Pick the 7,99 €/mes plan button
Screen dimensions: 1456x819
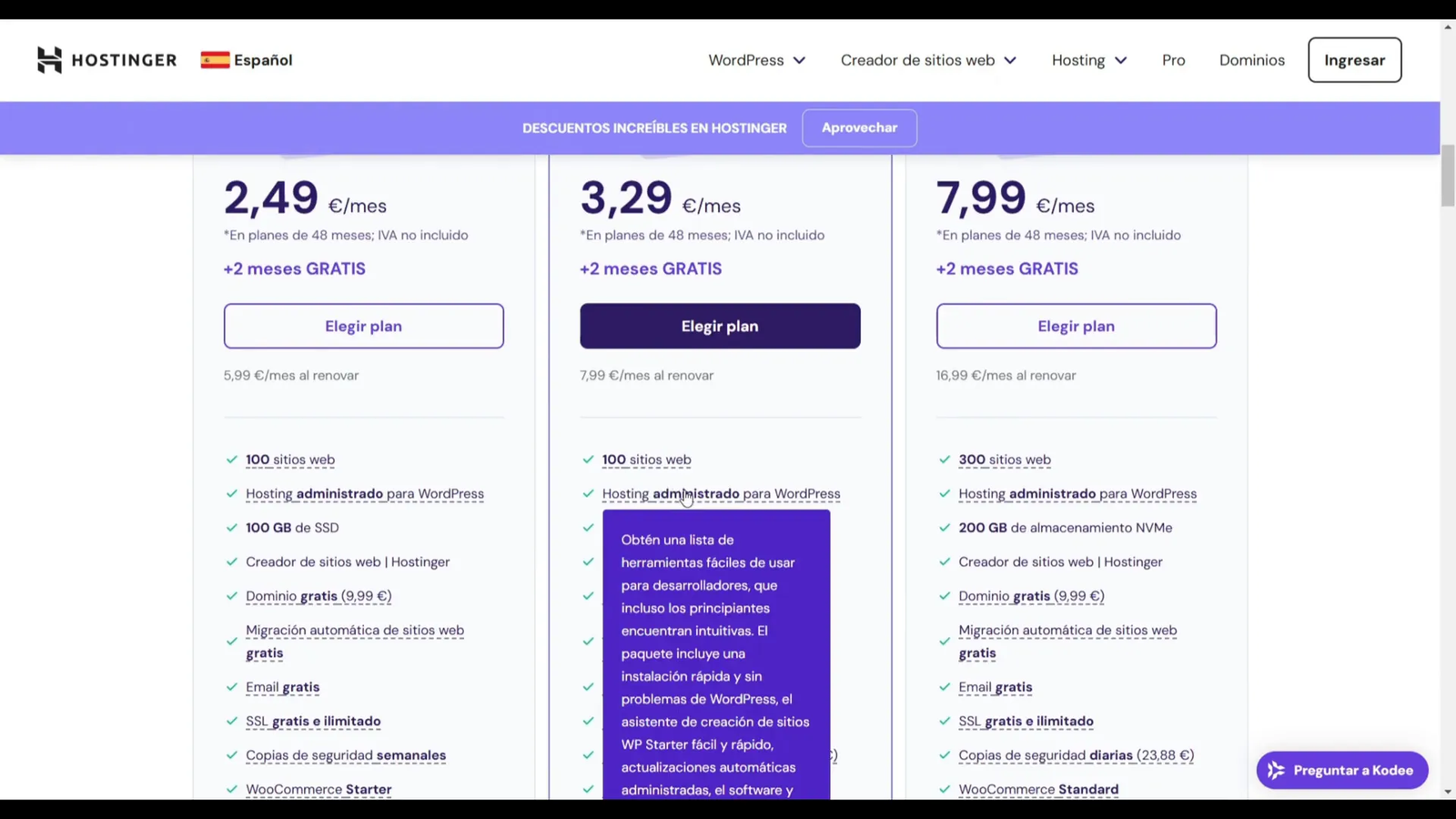(x=1076, y=326)
